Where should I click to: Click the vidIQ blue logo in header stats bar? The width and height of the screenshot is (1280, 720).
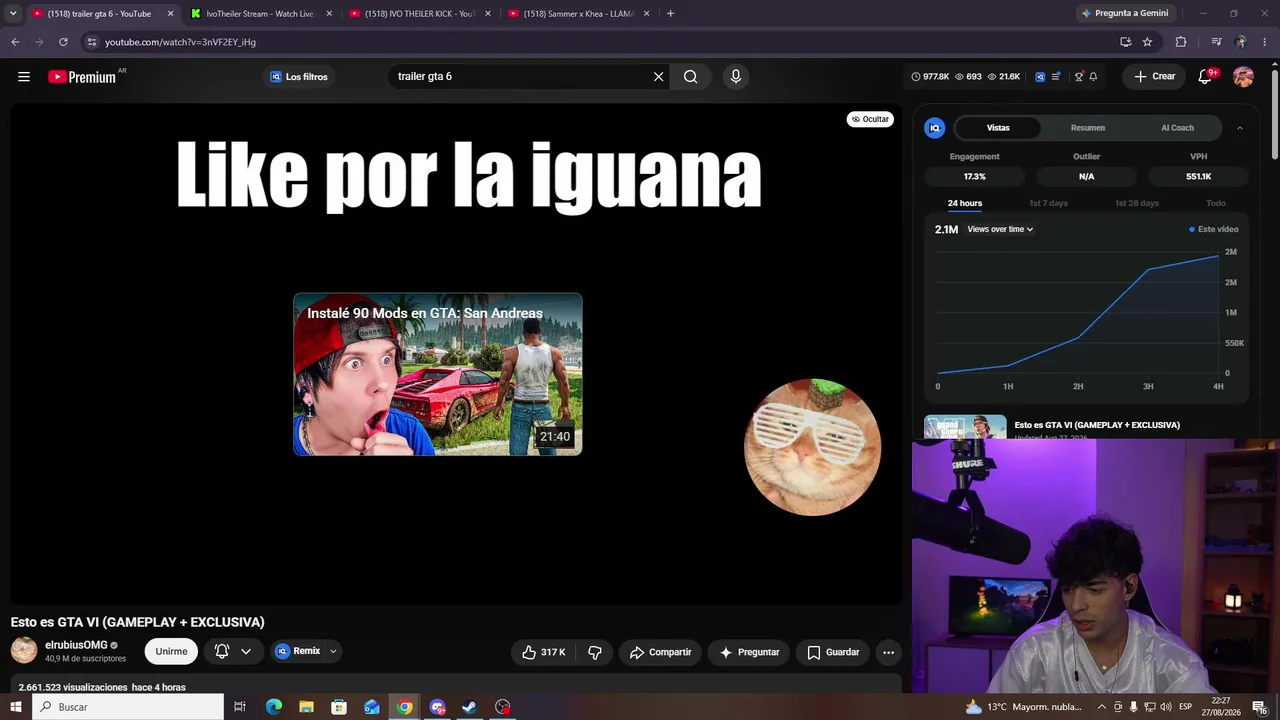coord(1040,77)
